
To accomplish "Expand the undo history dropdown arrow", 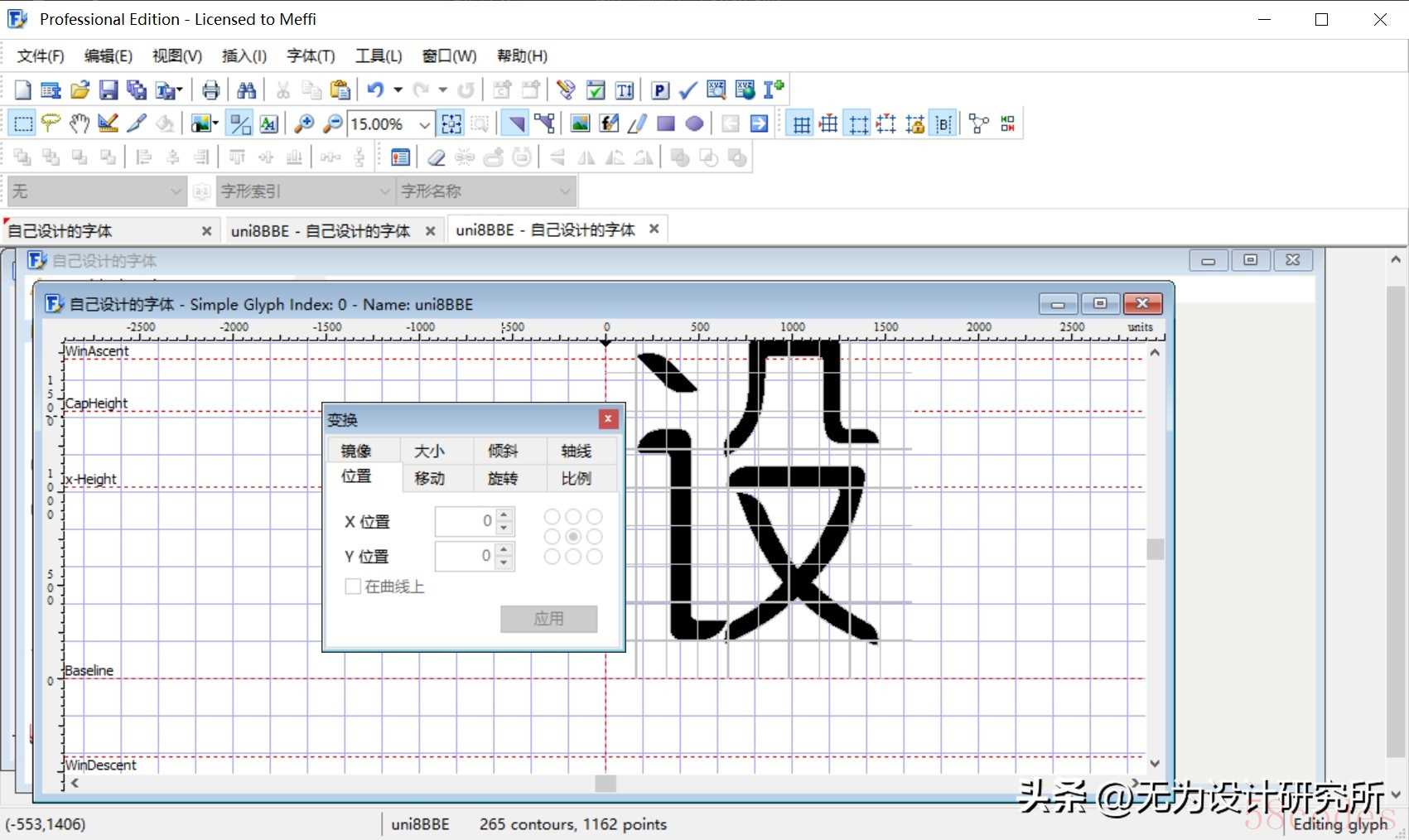I will click(x=398, y=89).
